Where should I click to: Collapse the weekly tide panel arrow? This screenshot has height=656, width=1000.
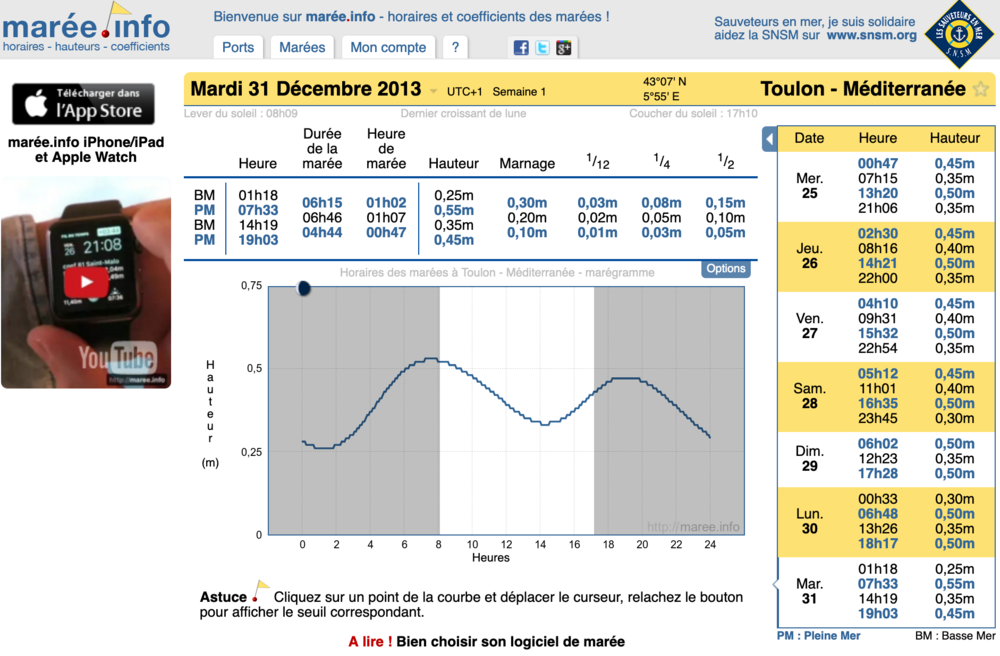pyautogui.click(x=770, y=139)
